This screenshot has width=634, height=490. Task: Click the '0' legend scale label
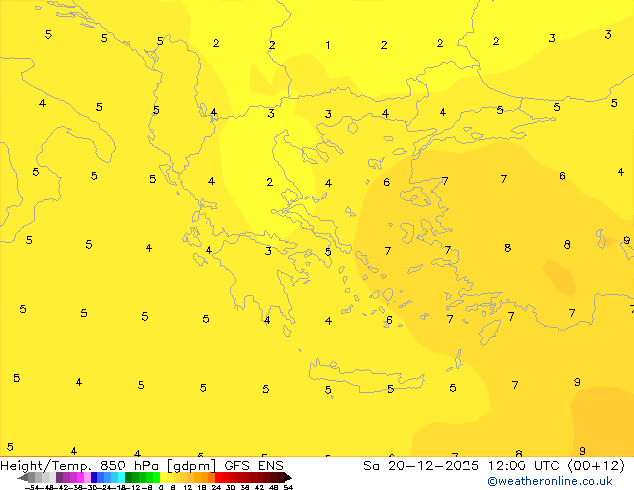pyautogui.click(x=161, y=488)
